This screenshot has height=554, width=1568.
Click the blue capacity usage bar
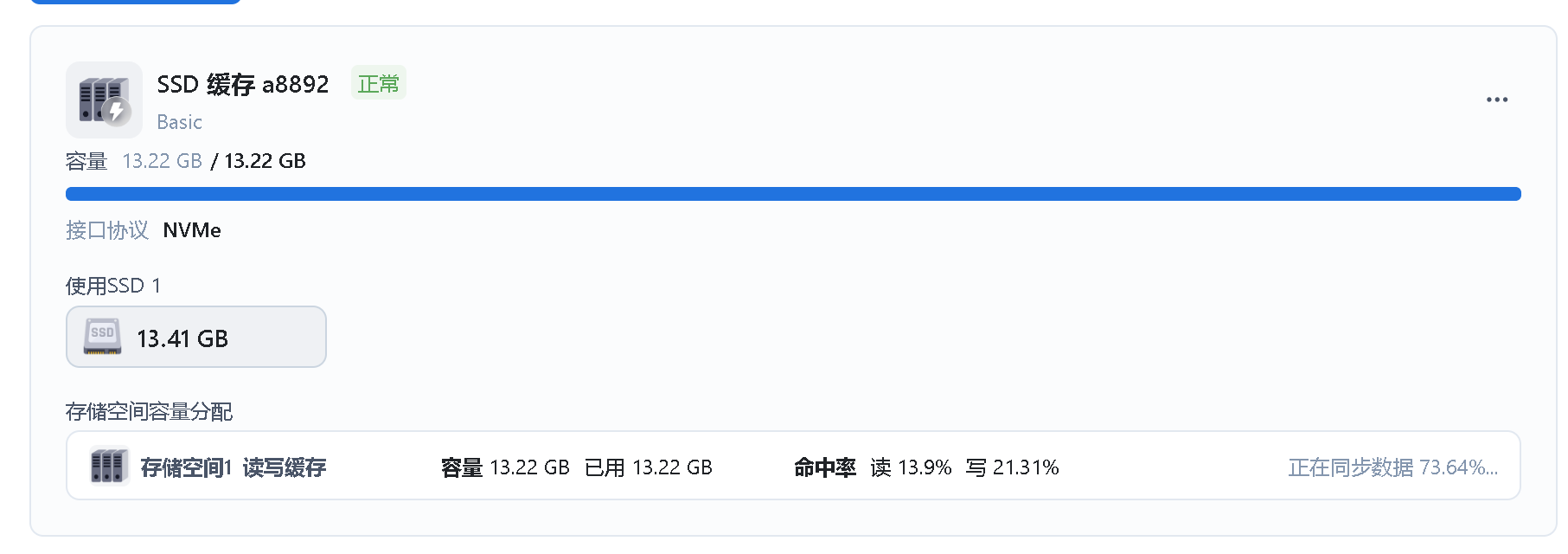pyautogui.click(x=793, y=194)
